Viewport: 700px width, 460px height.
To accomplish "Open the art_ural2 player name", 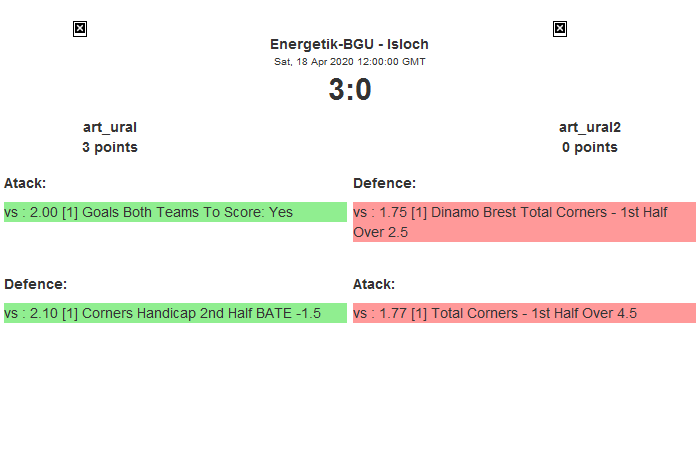I will click(x=589, y=127).
